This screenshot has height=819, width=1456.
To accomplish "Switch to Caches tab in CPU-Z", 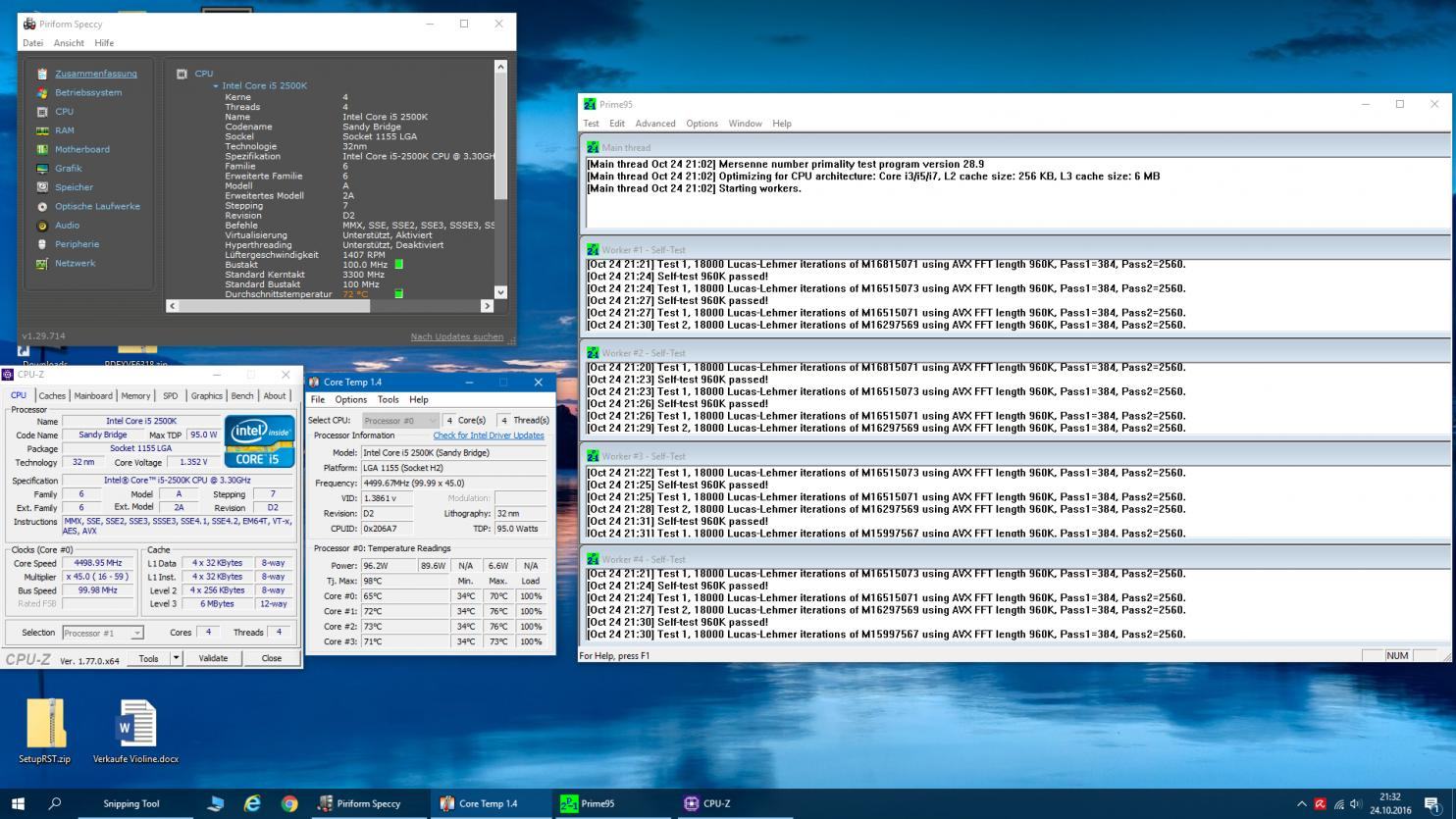I will coord(52,396).
